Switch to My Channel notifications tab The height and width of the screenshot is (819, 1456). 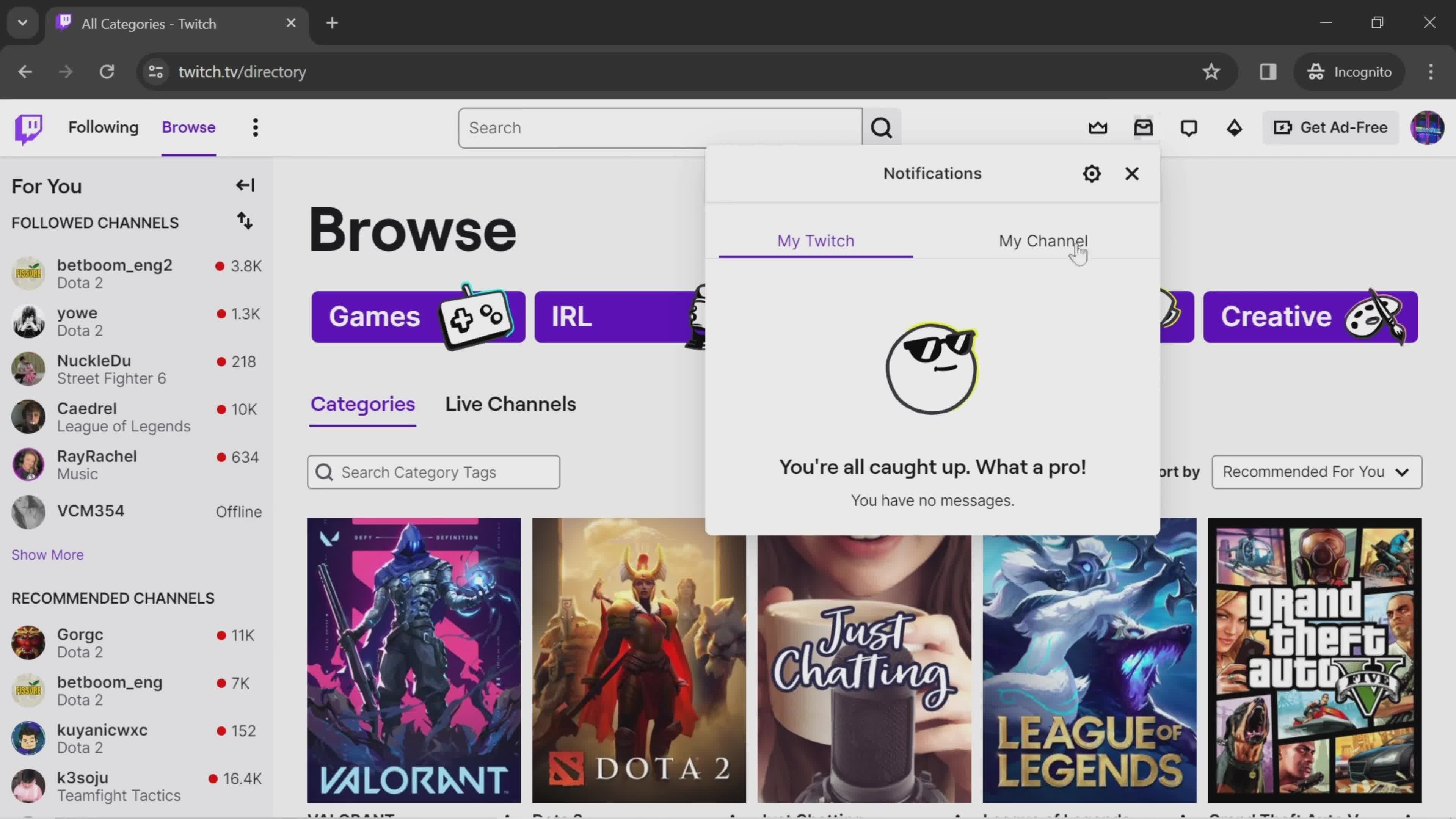pyautogui.click(x=1043, y=242)
